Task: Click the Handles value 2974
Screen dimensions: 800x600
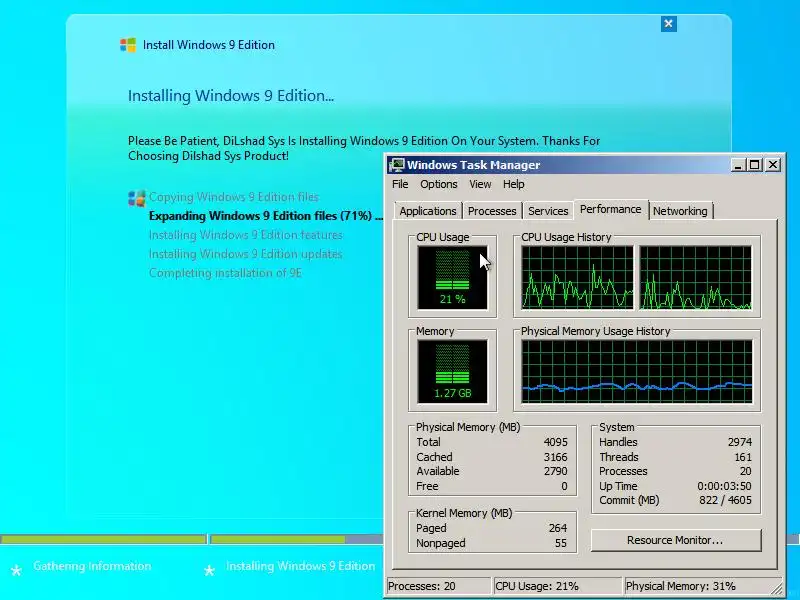Action: (740, 442)
